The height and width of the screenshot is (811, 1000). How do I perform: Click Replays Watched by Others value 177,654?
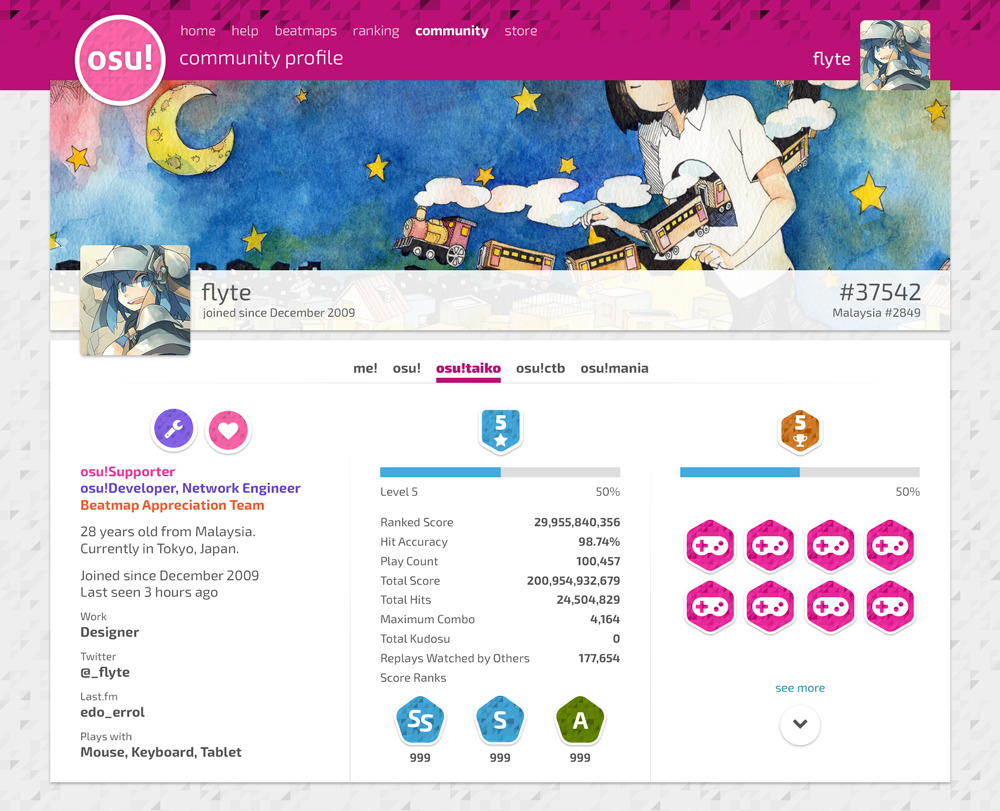(x=599, y=658)
